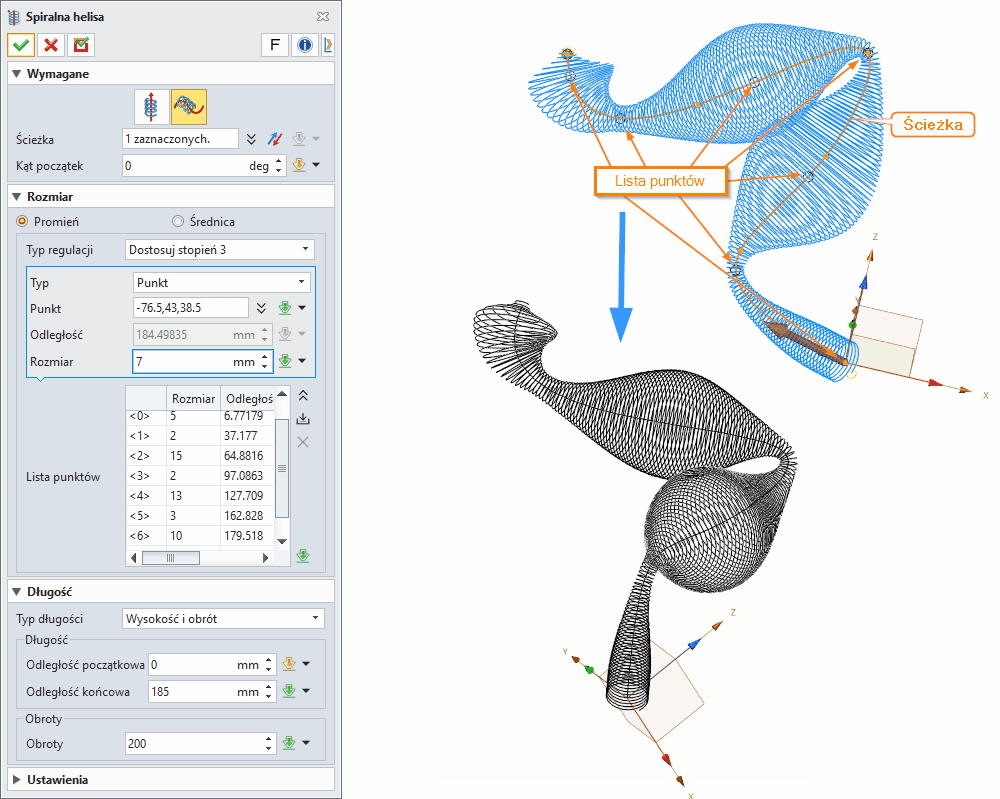Click the Apply icon next to cancel
The width and height of the screenshot is (1000, 799).
pyautogui.click(x=79, y=45)
